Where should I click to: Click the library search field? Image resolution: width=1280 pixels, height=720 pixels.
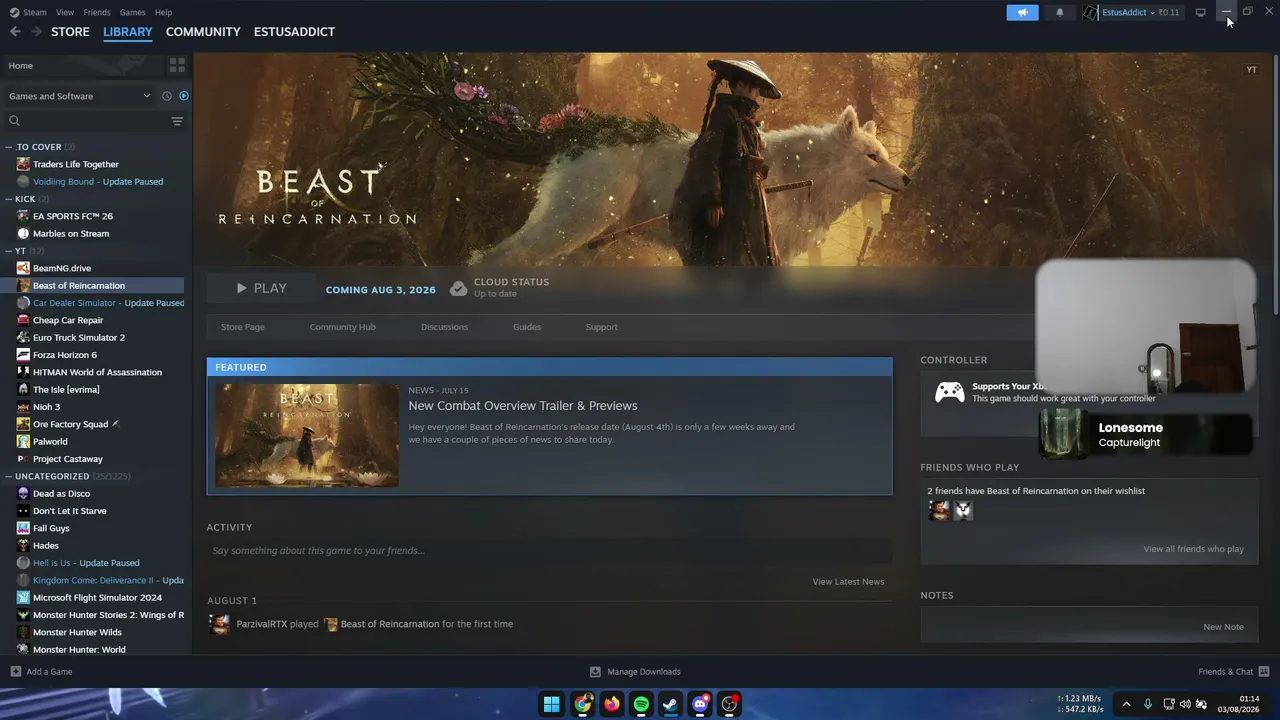88,121
